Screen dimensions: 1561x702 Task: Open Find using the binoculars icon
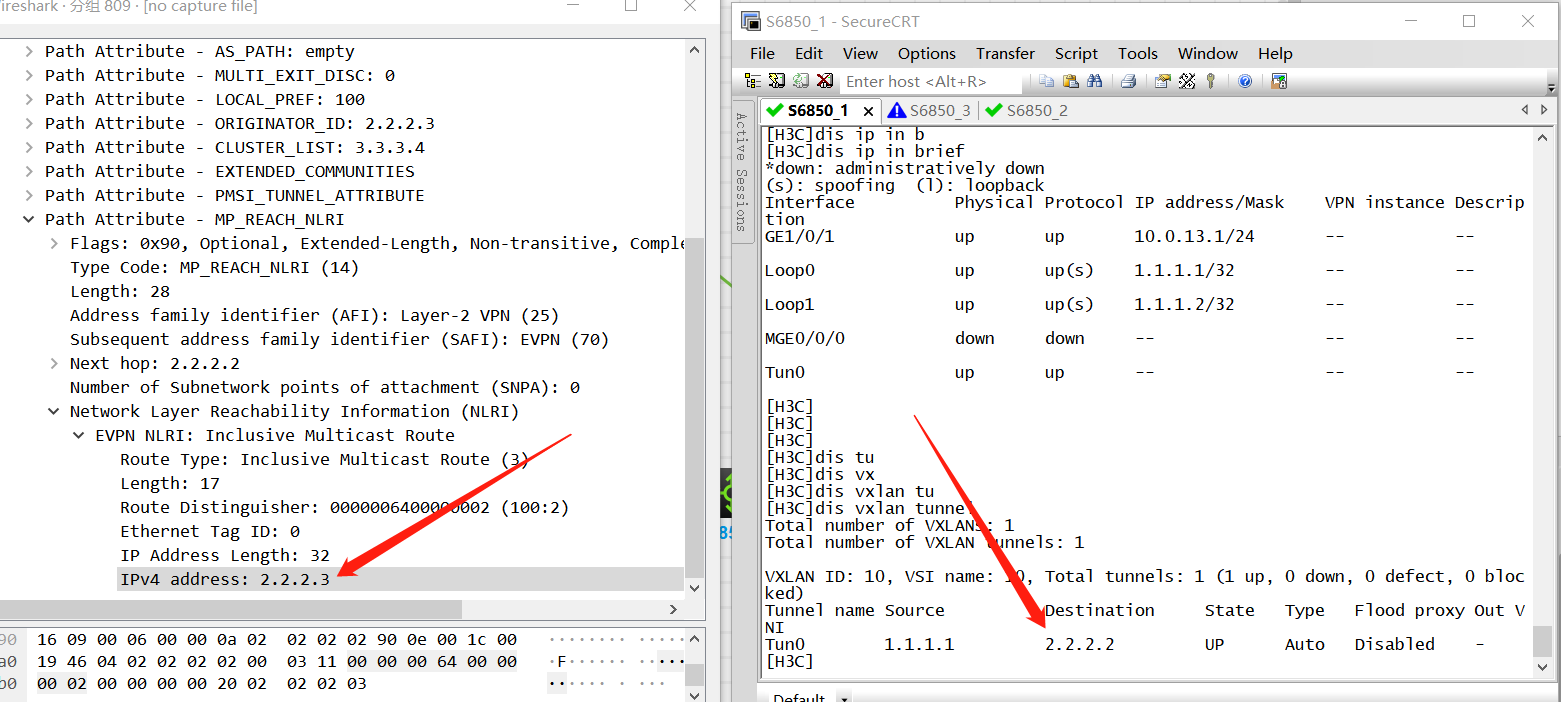tap(1094, 81)
